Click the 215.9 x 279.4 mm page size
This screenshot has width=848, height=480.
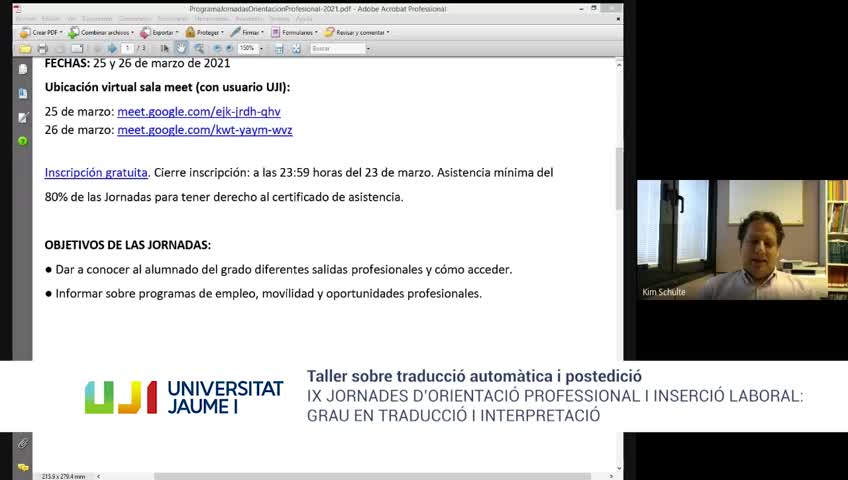63,476
